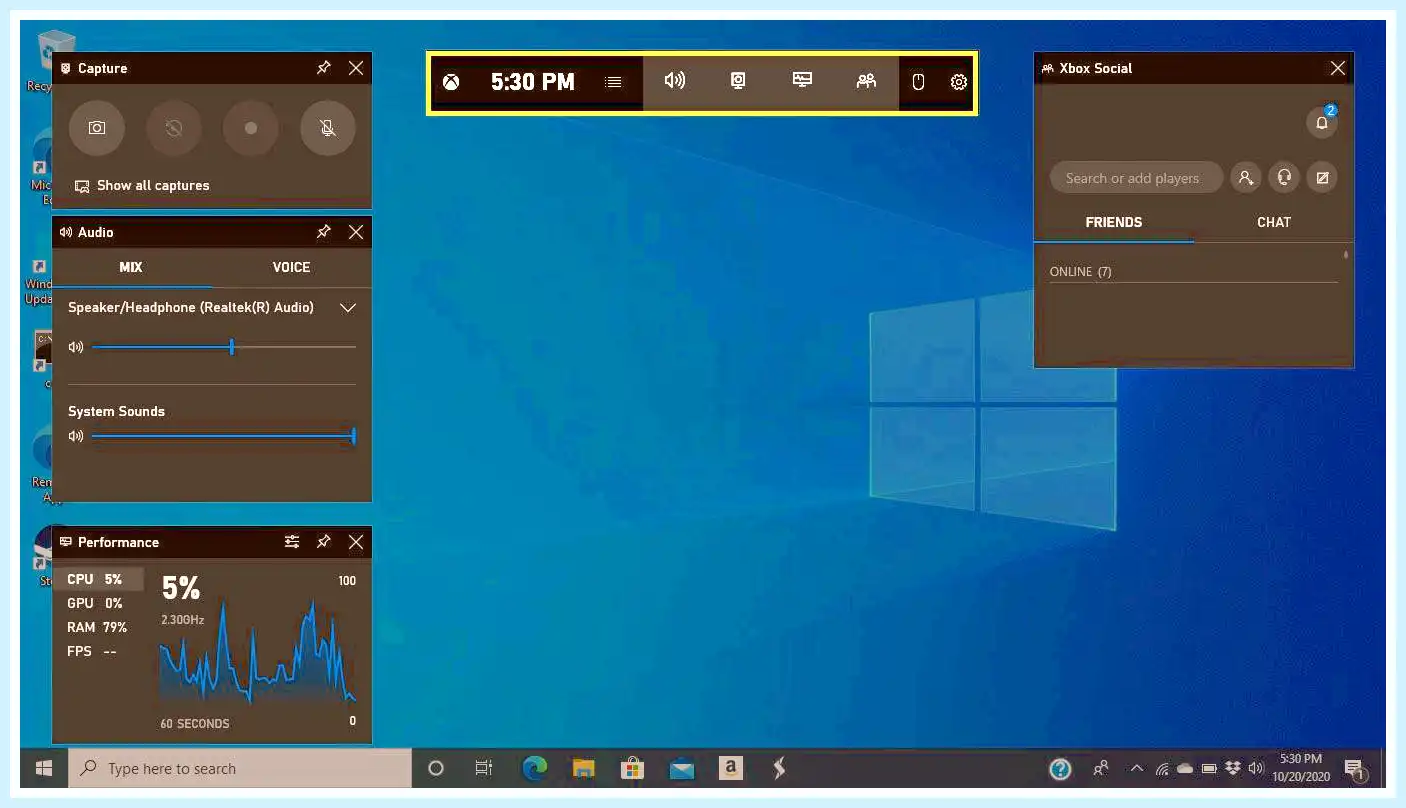The height and width of the screenshot is (808, 1406).
Task: Click the Xbox logo on the Game Bar
Action: pyautogui.click(x=451, y=82)
